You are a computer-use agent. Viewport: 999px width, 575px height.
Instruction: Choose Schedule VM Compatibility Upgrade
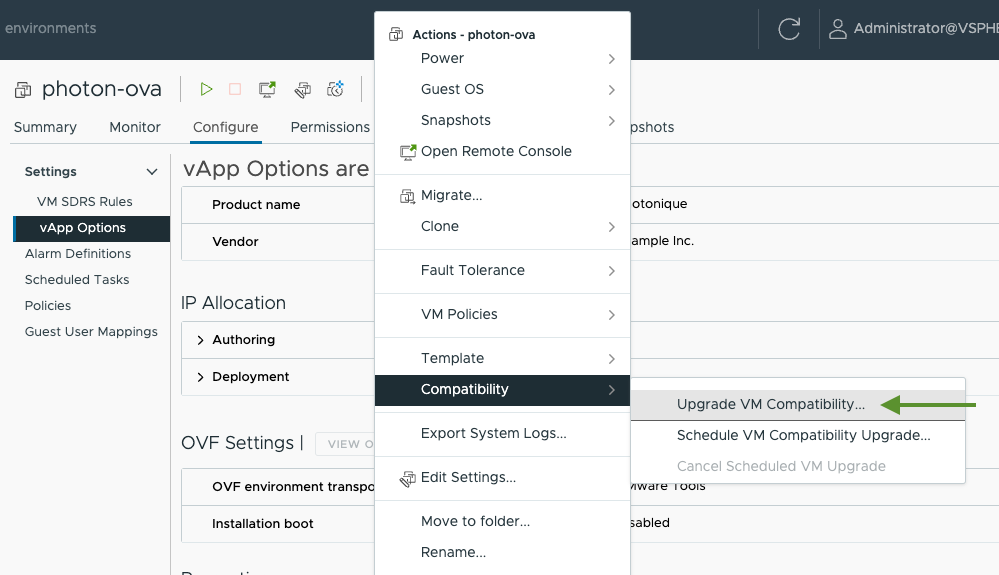[x=803, y=436]
